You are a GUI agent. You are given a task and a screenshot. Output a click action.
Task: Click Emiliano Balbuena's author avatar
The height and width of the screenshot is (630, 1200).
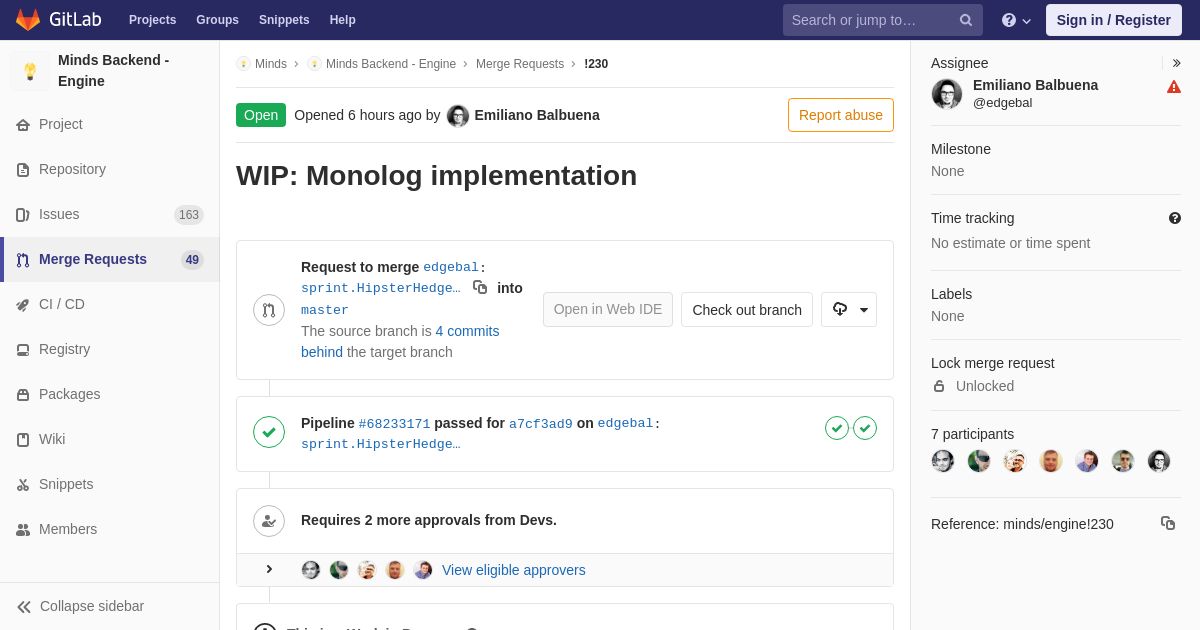pos(458,116)
